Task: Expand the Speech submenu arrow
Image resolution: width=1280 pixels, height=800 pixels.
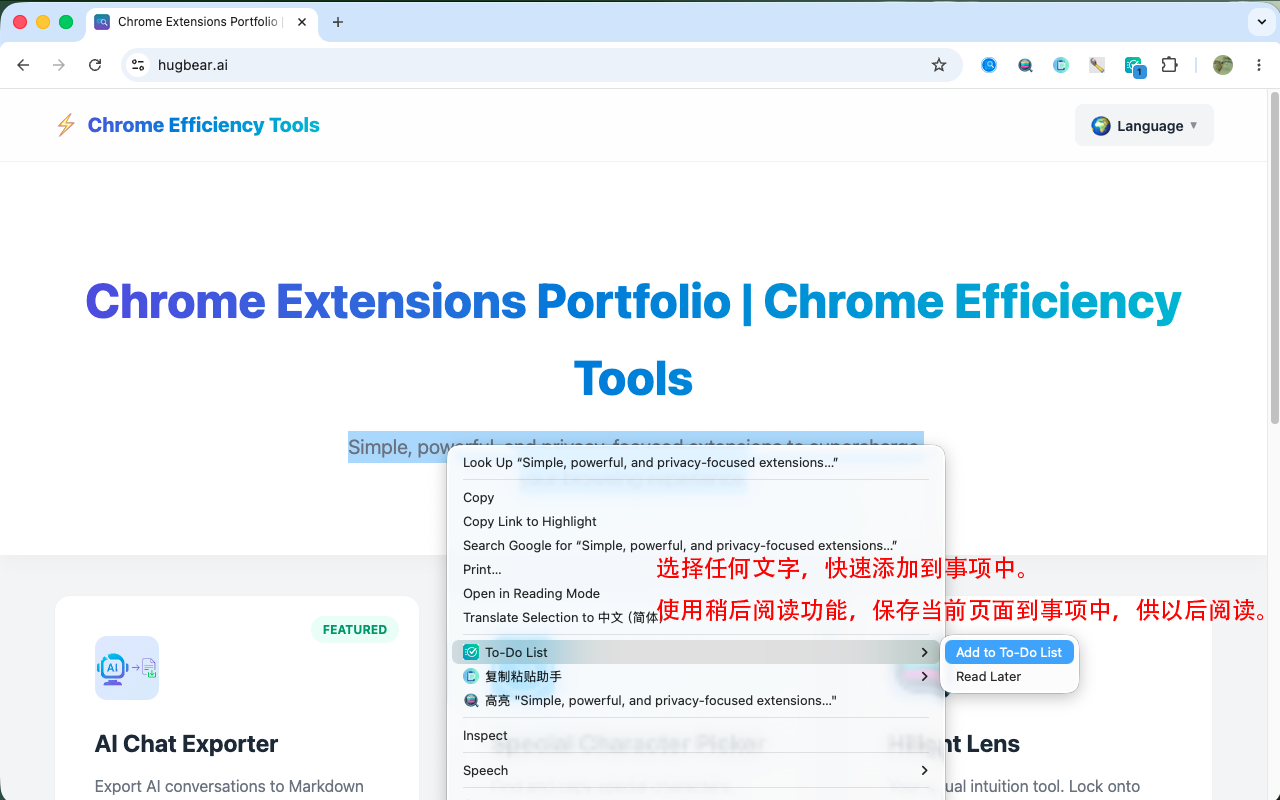Action: point(924,770)
